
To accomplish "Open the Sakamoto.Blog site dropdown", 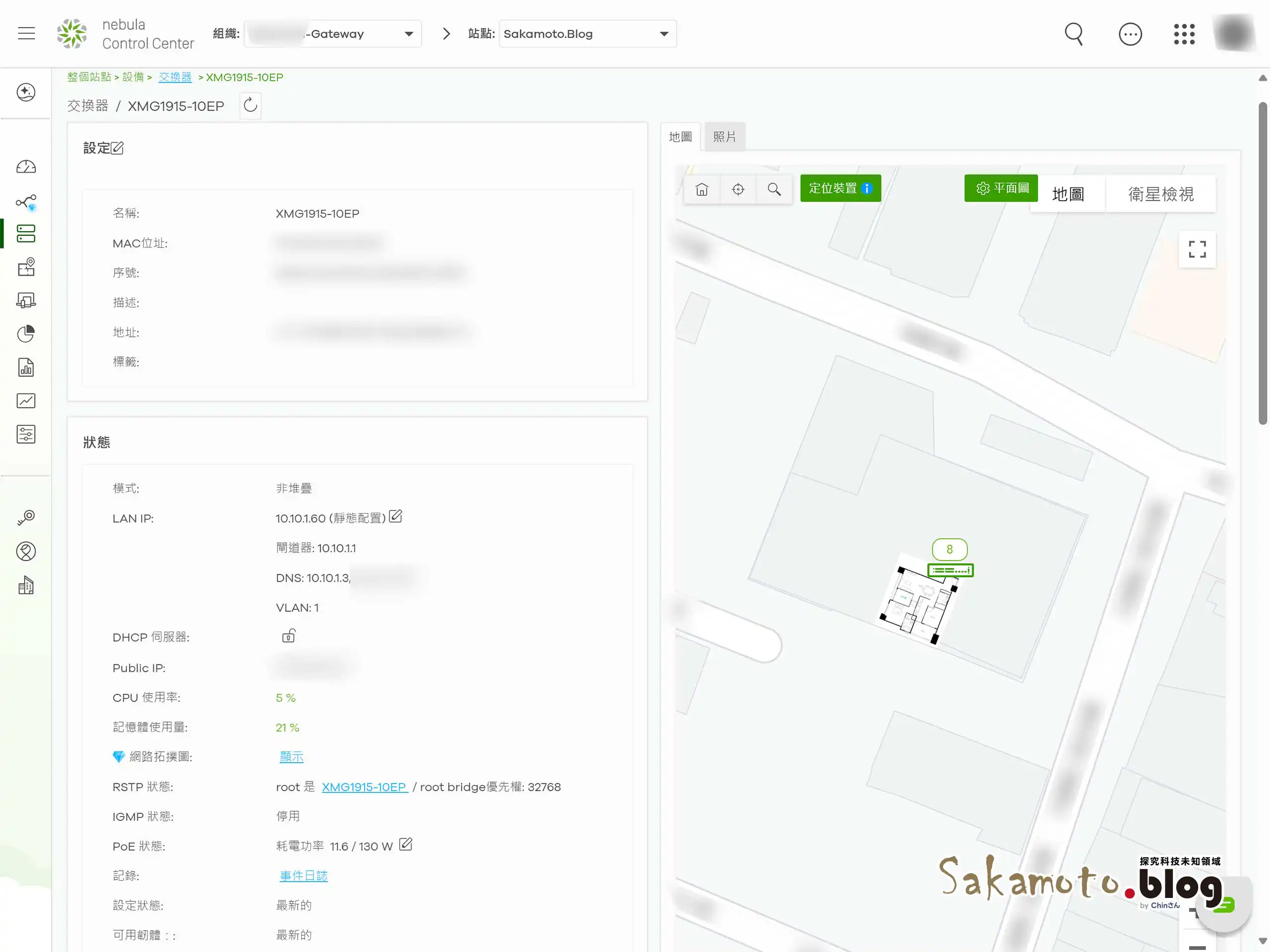I will pyautogui.click(x=664, y=34).
